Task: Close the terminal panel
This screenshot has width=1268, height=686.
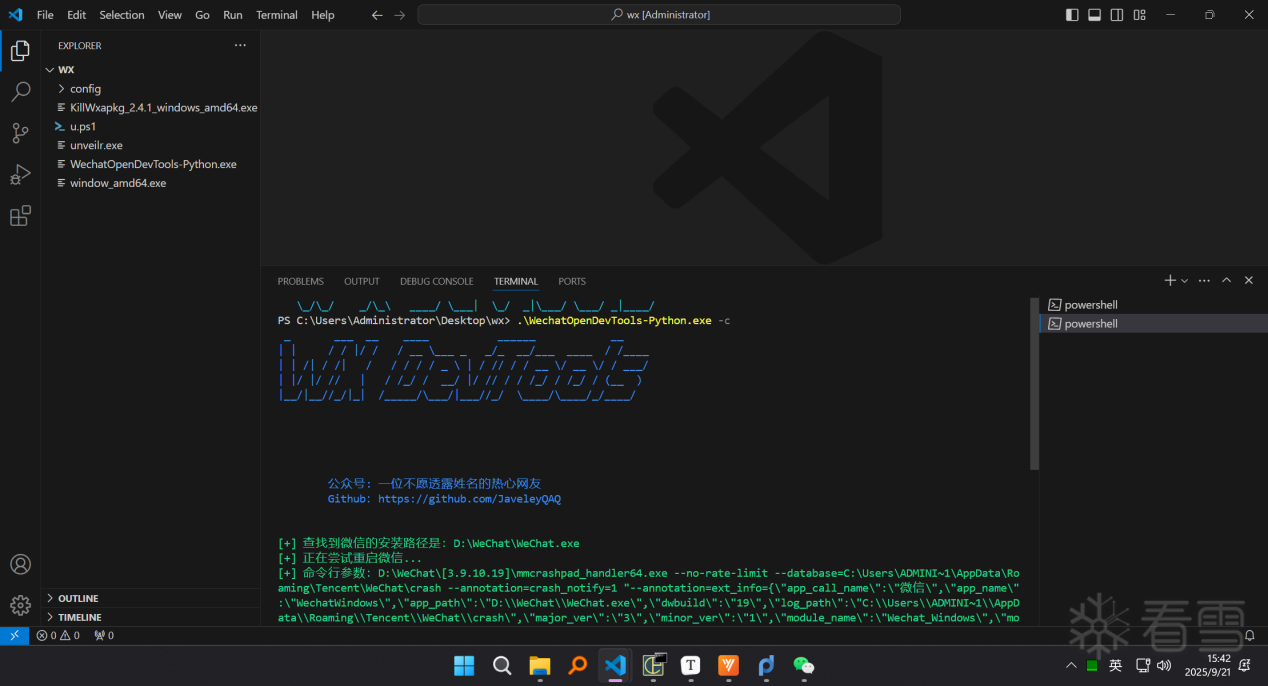Action: point(1248,281)
